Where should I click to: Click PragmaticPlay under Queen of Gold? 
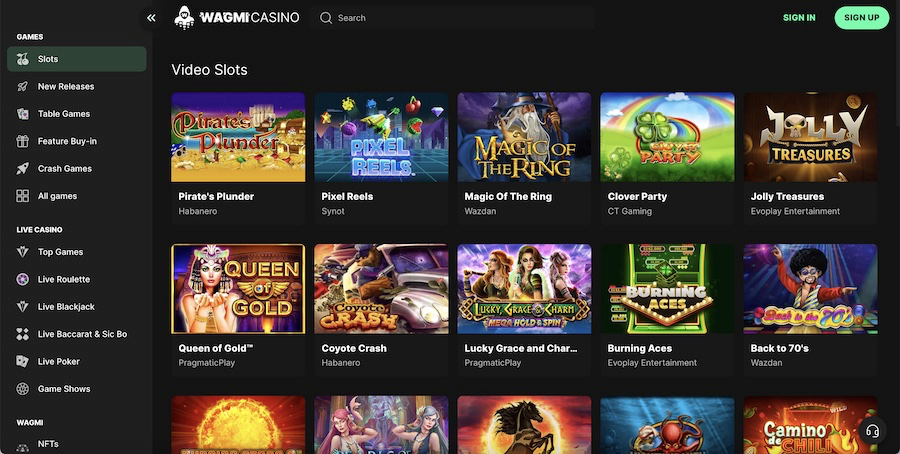click(207, 363)
